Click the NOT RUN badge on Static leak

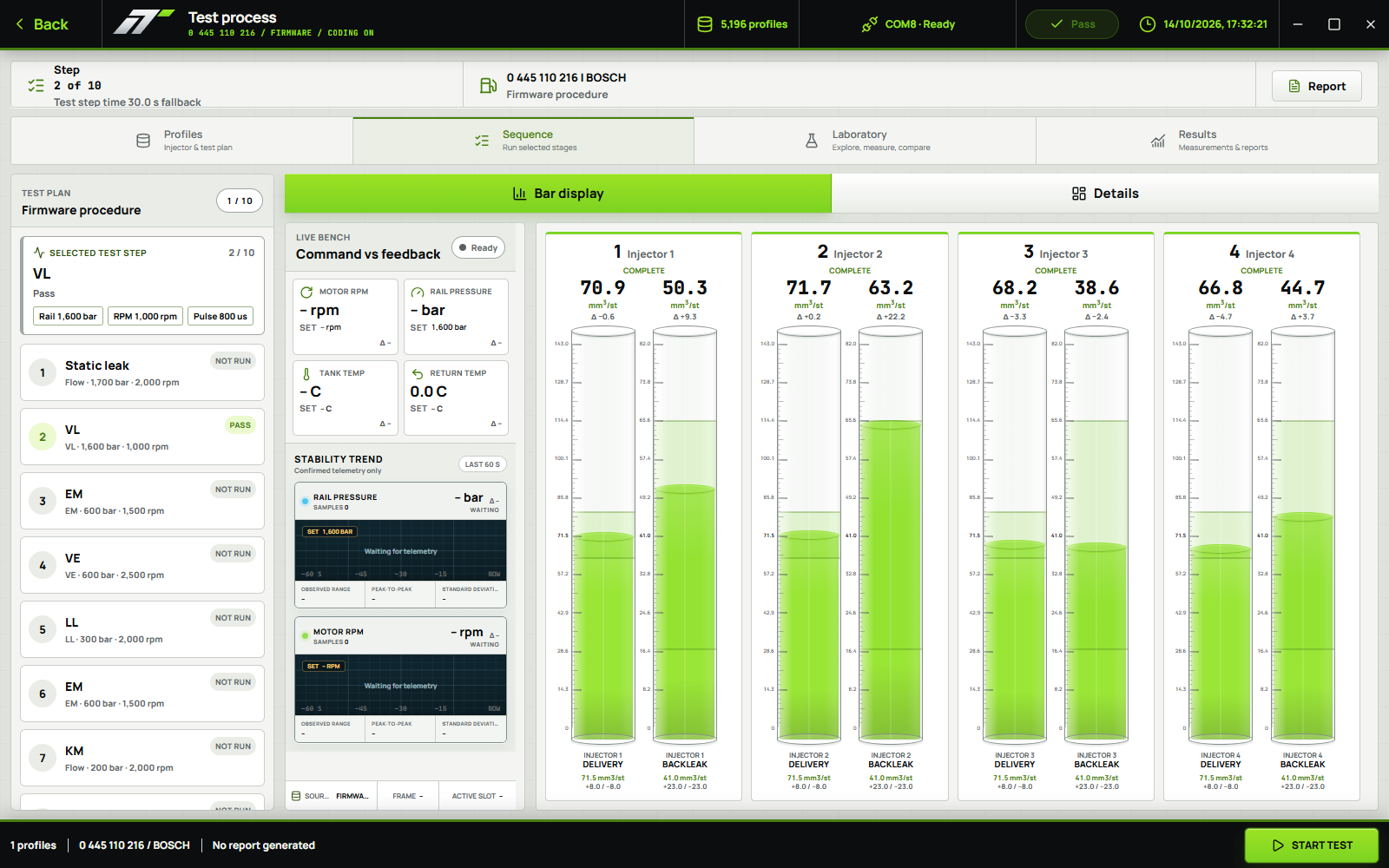(233, 361)
